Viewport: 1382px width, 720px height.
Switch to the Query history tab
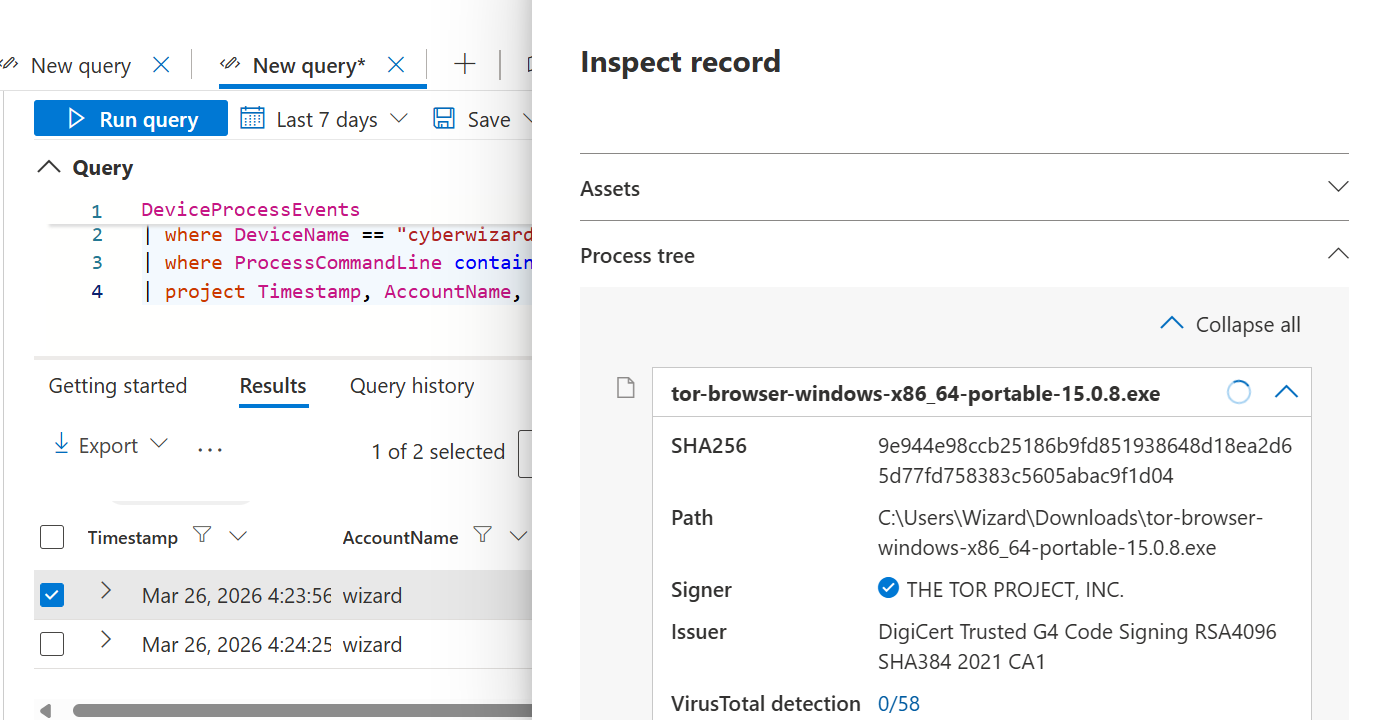point(412,386)
